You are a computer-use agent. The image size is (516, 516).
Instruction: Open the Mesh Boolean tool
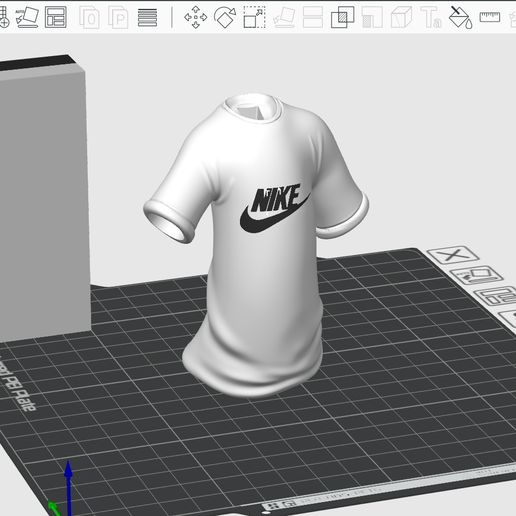342,17
